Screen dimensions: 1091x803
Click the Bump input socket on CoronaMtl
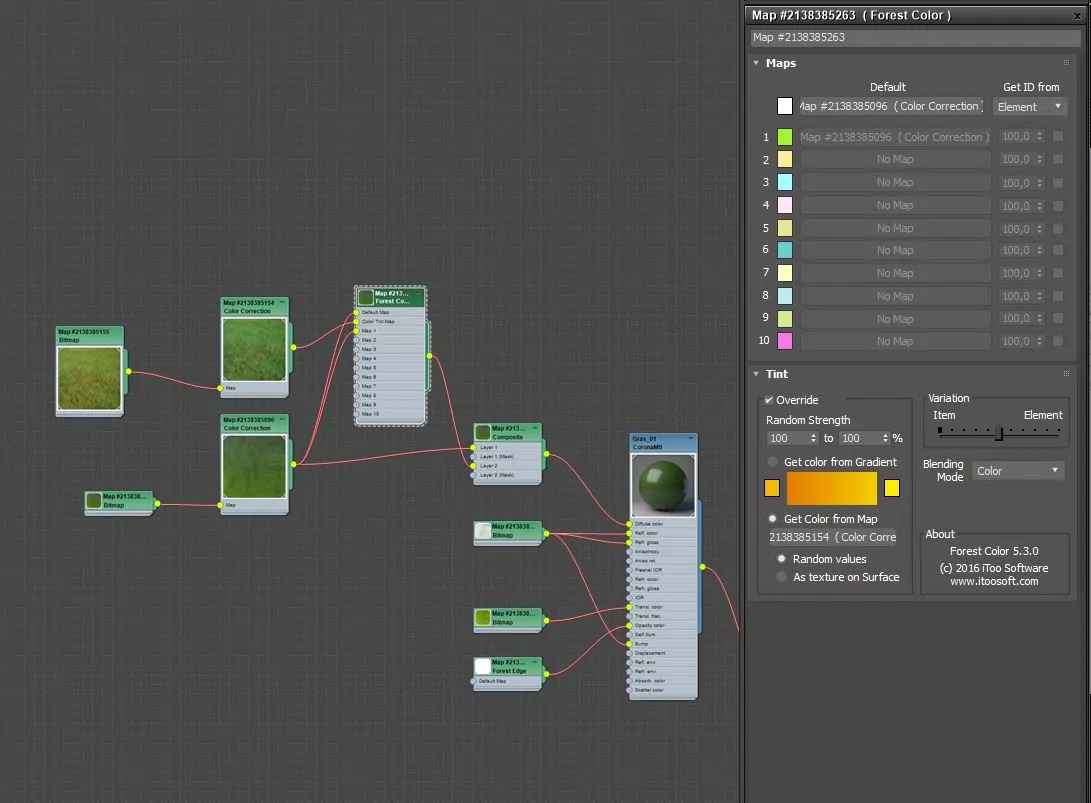(x=630, y=644)
